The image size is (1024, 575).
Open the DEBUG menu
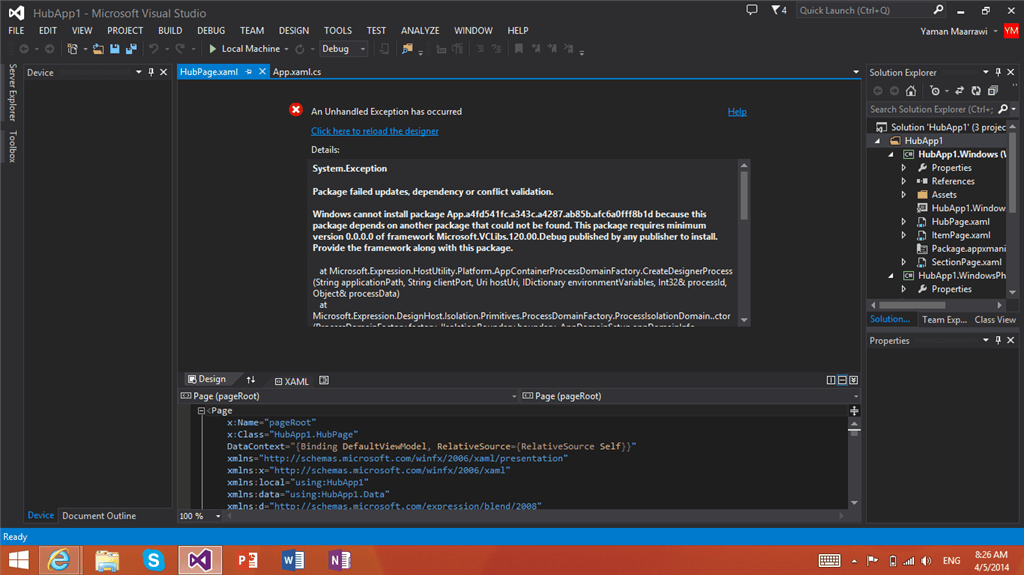click(211, 31)
